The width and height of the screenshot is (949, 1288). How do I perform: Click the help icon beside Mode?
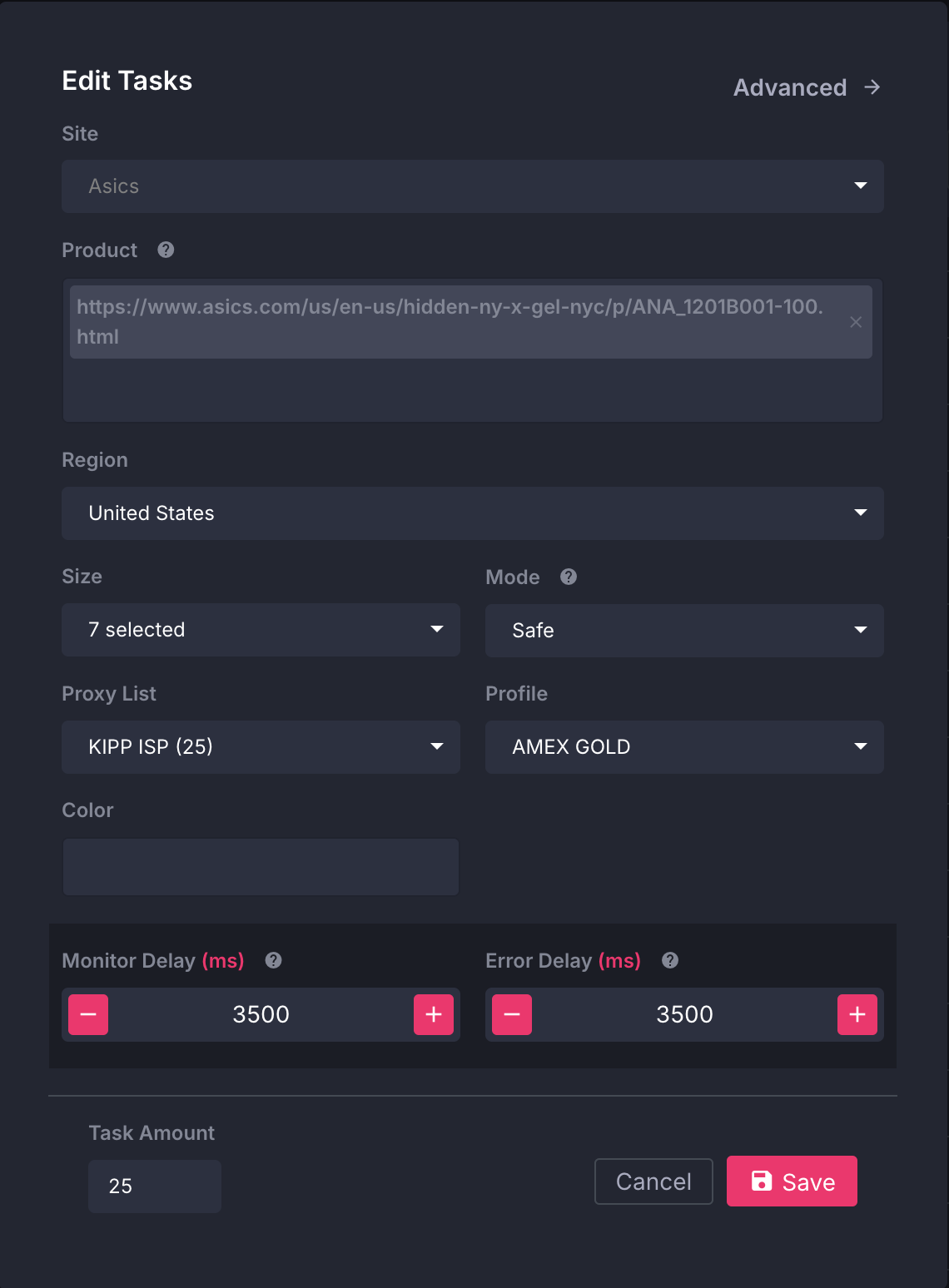569,577
